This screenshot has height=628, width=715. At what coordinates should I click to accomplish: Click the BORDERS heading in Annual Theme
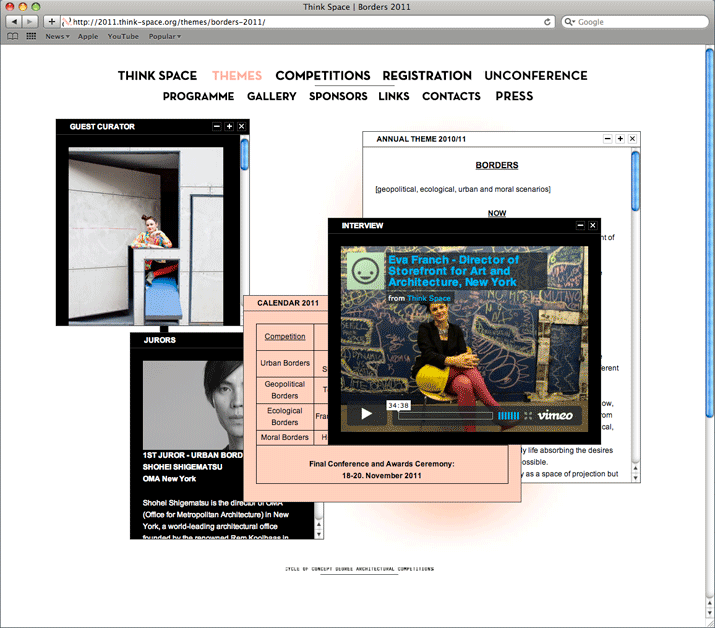tap(497, 165)
